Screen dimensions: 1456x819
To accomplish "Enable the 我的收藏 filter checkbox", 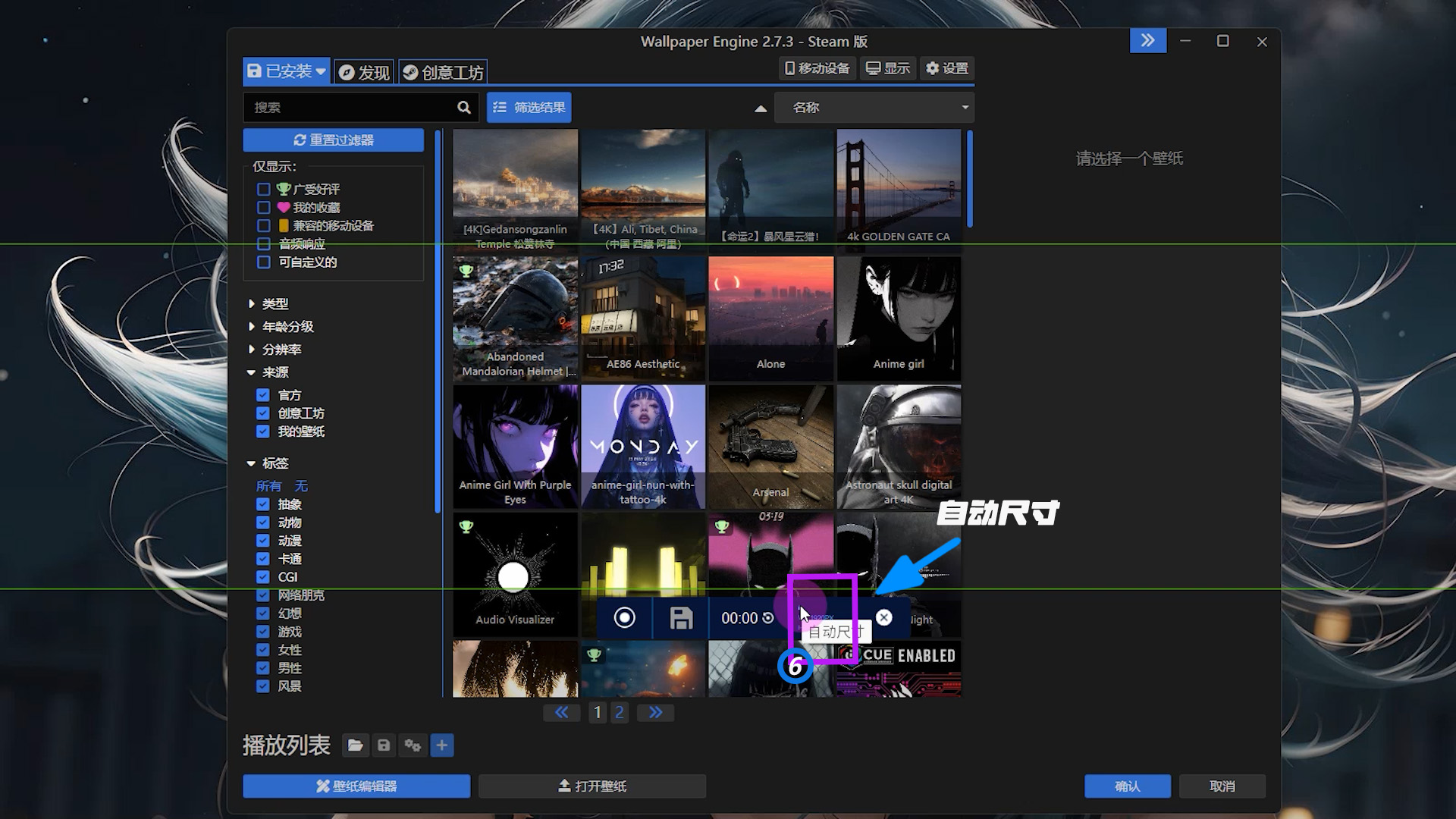I will [264, 208].
